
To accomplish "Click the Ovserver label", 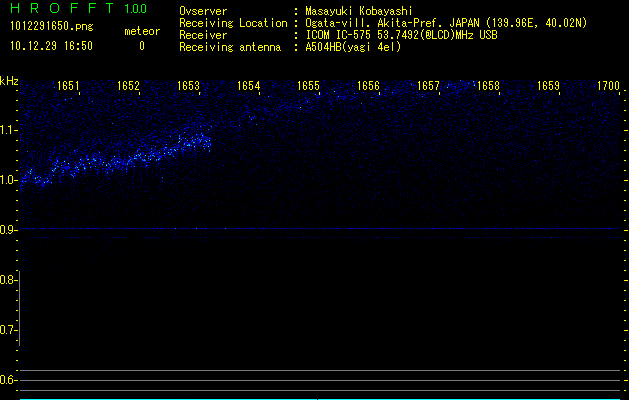I will [x=203, y=11].
